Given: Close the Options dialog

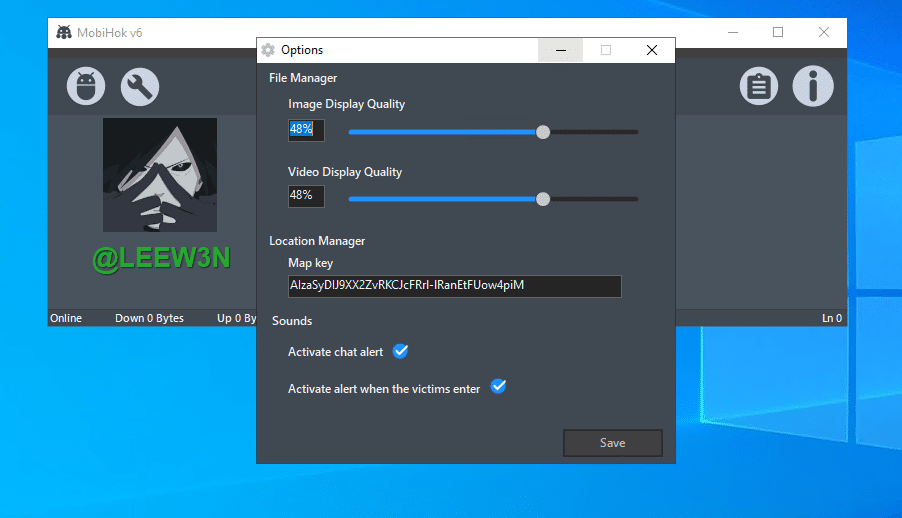Looking at the screenshot, I should pos(651,50).
